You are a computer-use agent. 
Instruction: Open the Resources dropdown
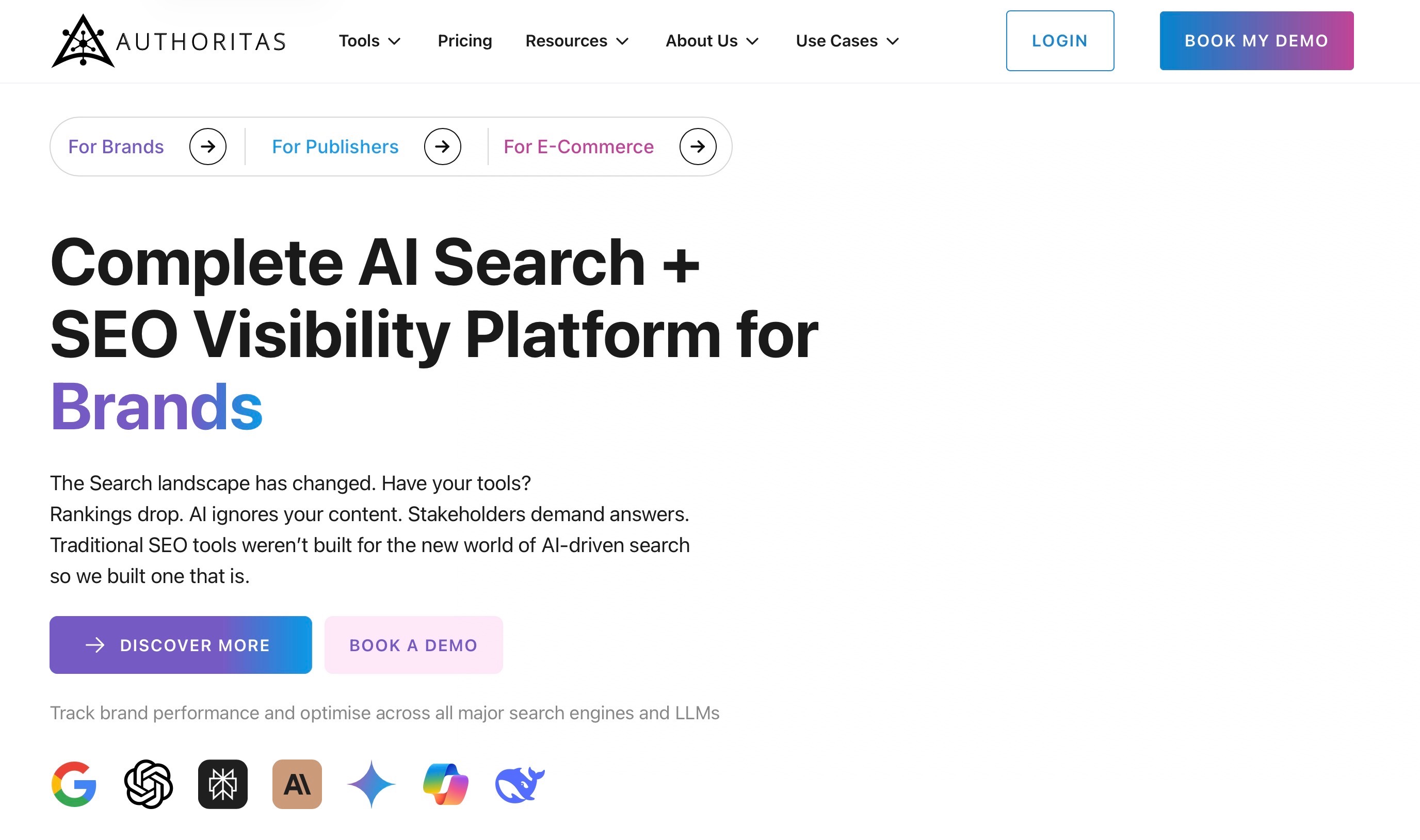tap(576, 41)
